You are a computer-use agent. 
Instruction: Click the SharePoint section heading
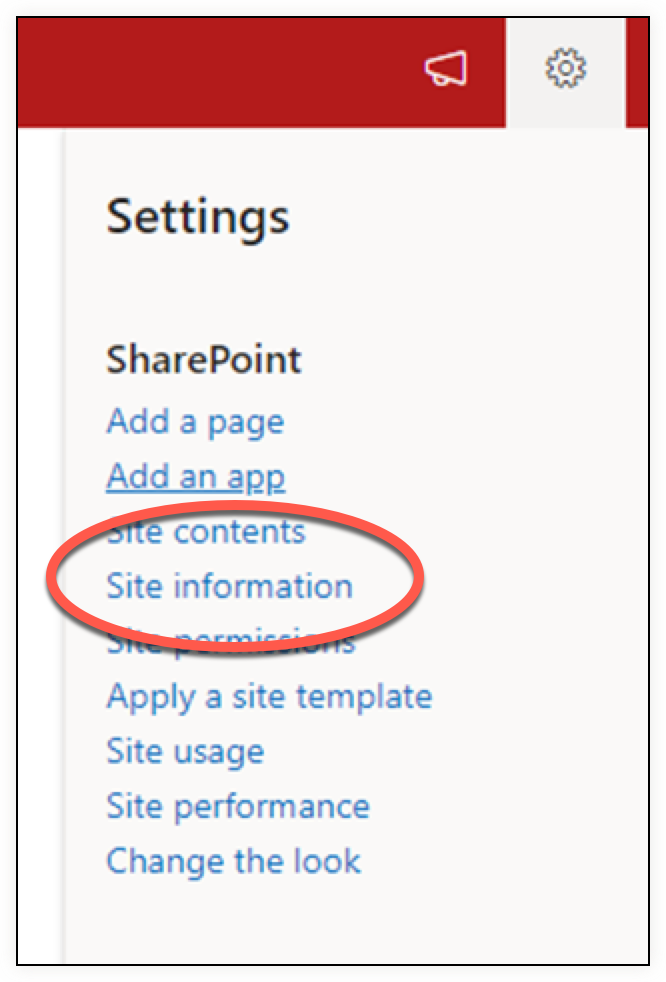pos(204,359)
